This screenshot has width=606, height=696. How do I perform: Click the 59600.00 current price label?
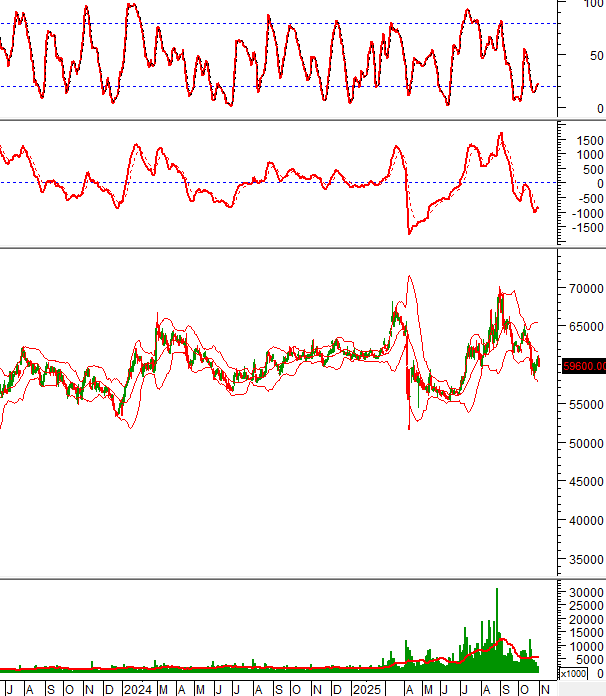click(584, 366)
